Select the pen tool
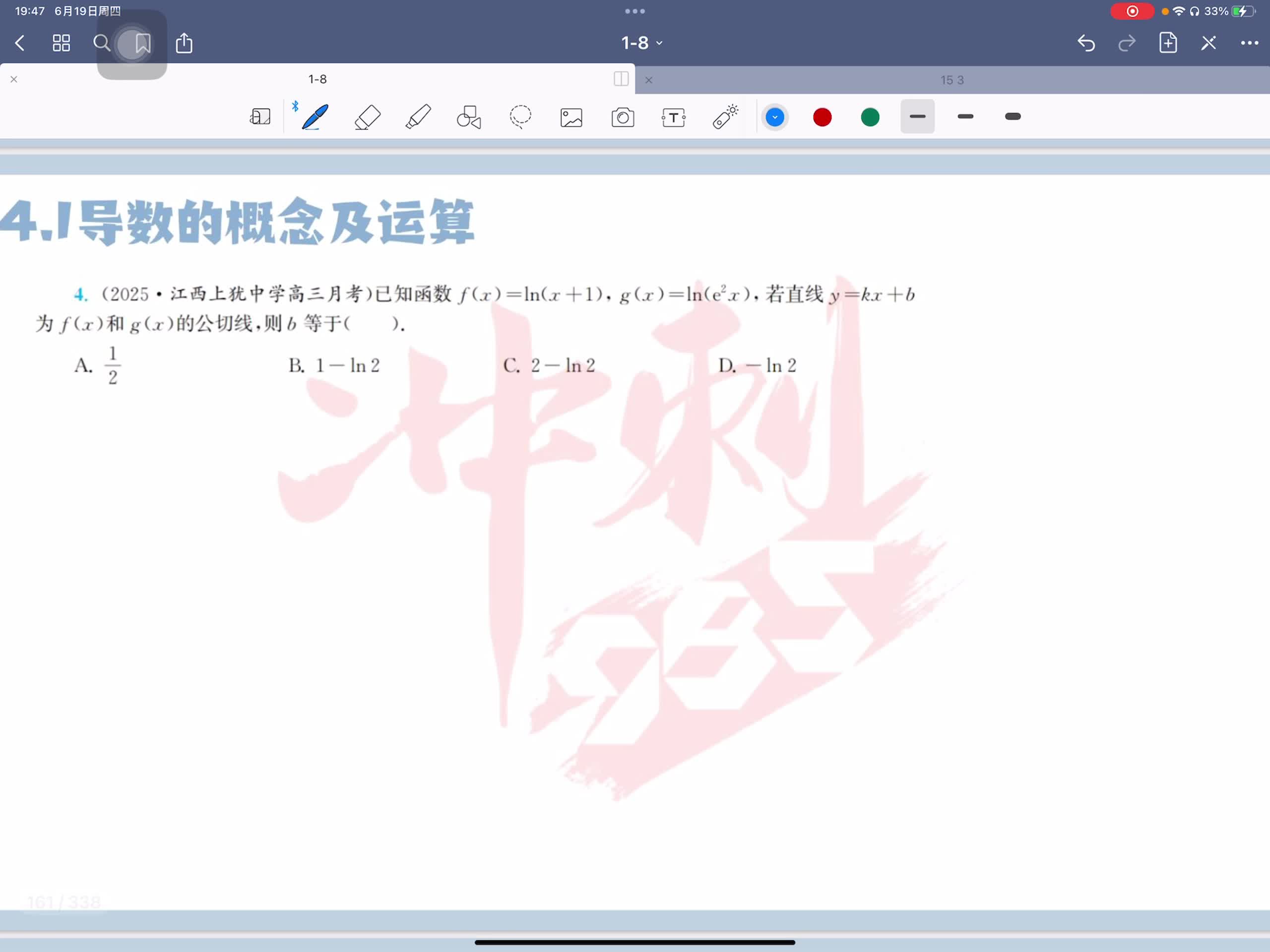The height and width of the screenshot is (952, 1270). click(x=315, y=117)
